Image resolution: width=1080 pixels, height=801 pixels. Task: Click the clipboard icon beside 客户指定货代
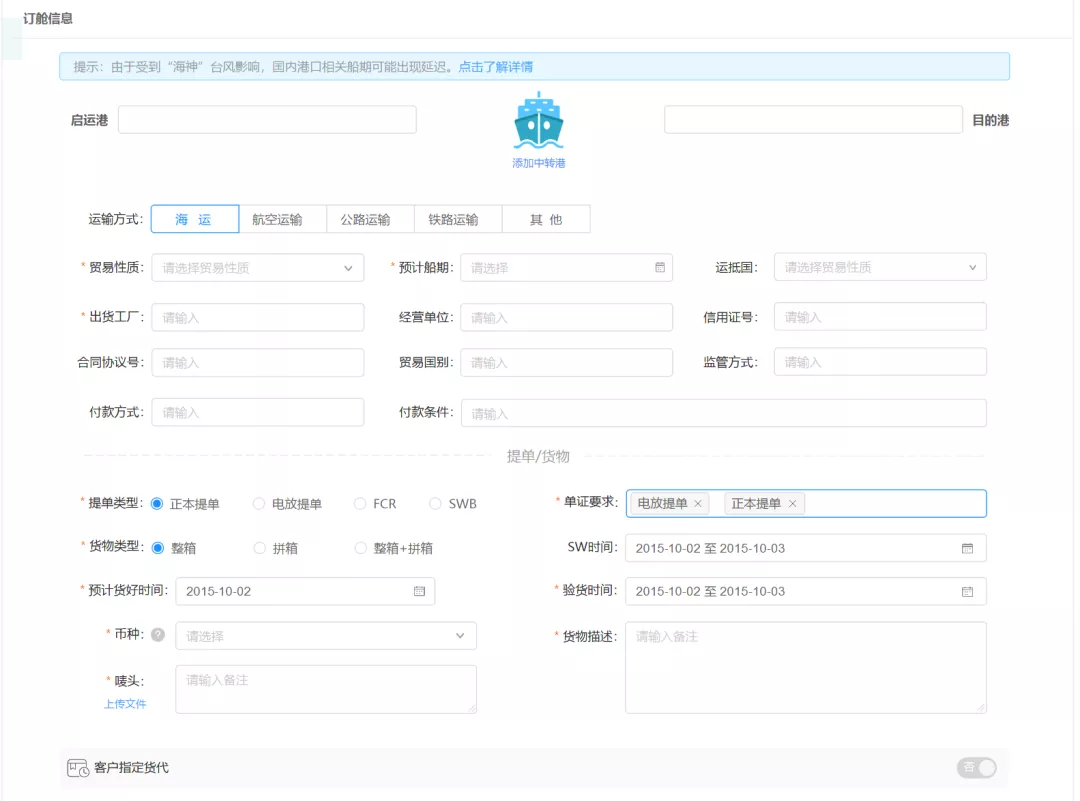[x=78, y=767]
